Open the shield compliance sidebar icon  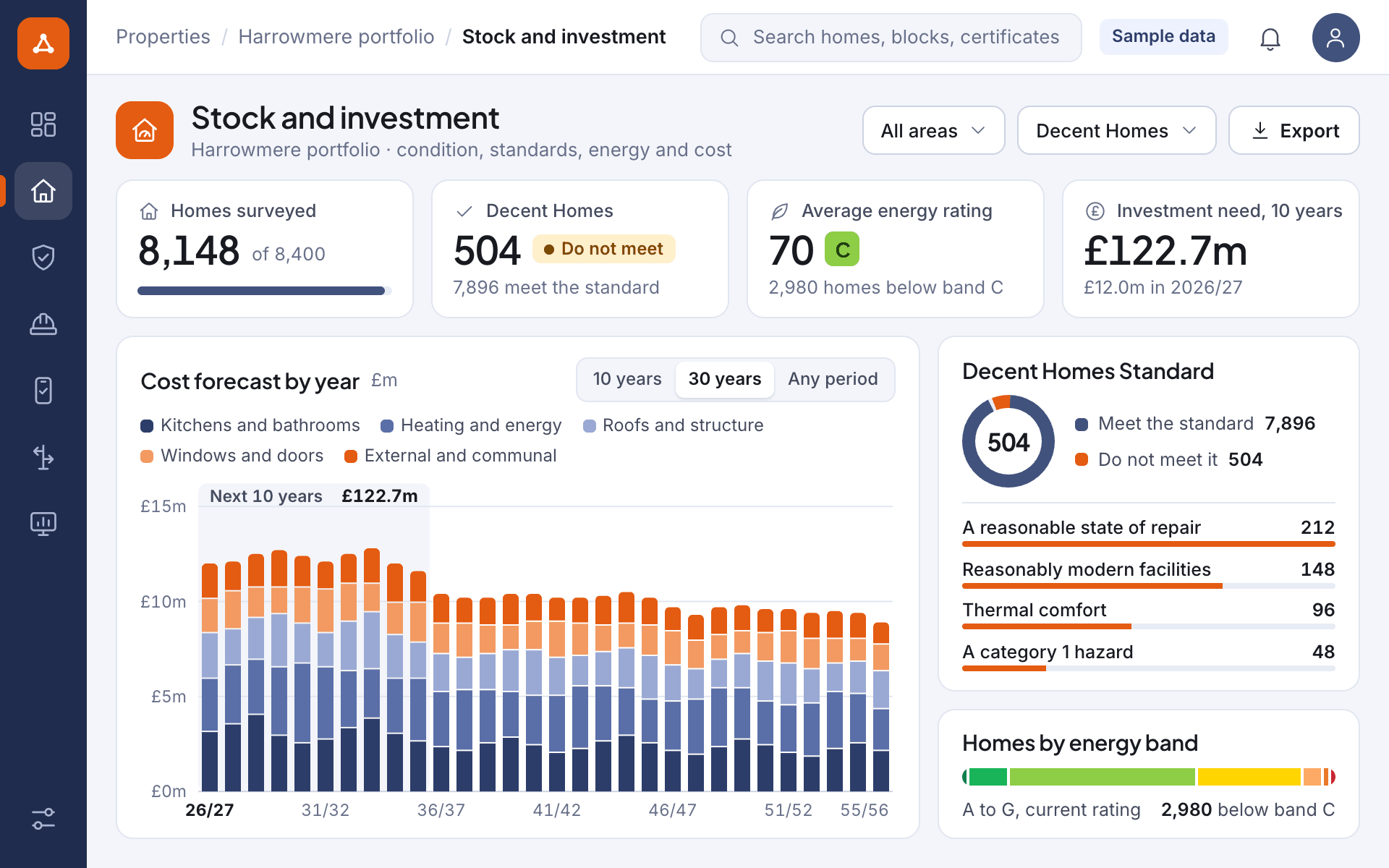[x=43, y=258]
